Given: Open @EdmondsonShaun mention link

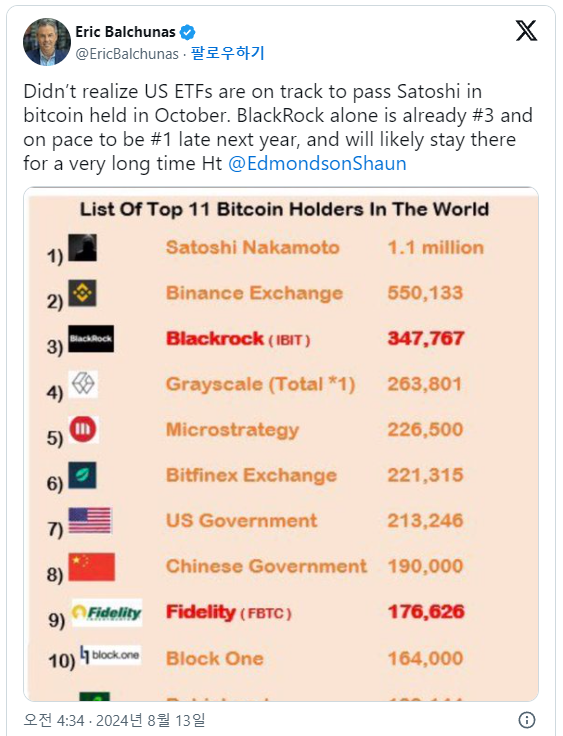Looking at the screenshot, I should pos(317,163).
